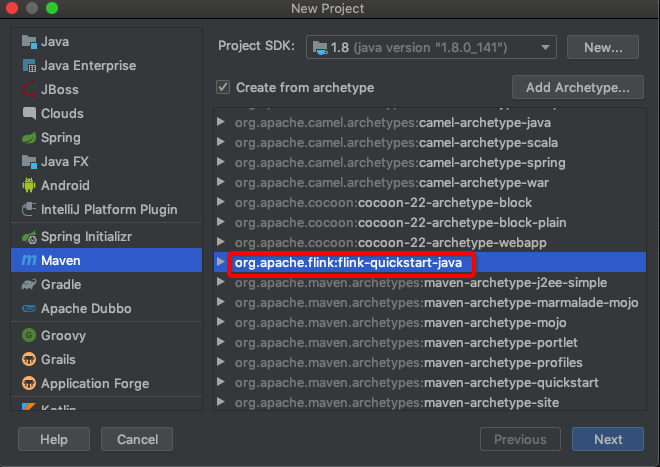Image resolution: width=660 pixels, height=467 pixels.
Task: Click the green Groovy icon
Action: [29, 335]
